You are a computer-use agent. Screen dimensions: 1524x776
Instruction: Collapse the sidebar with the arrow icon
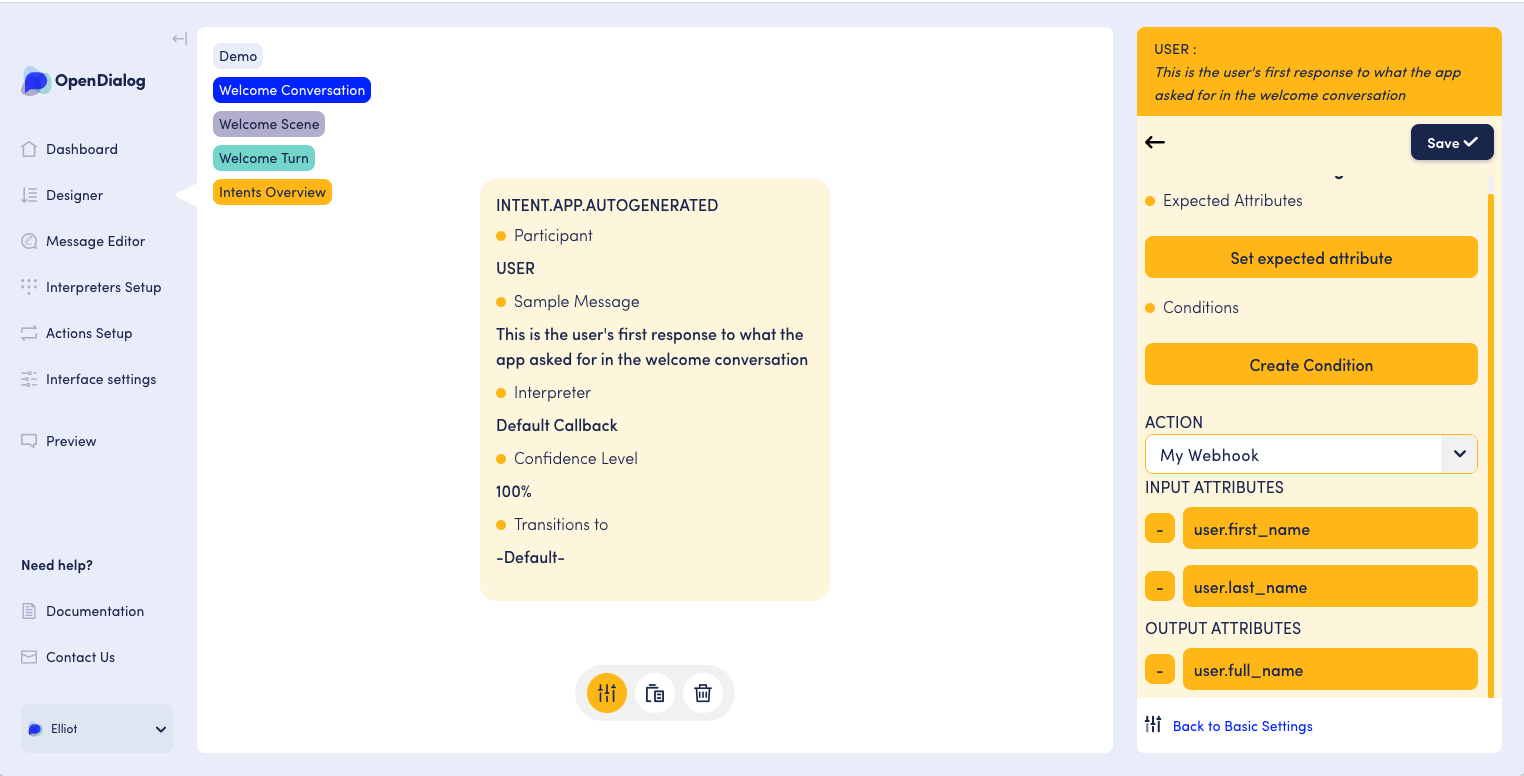click(179, 39)
